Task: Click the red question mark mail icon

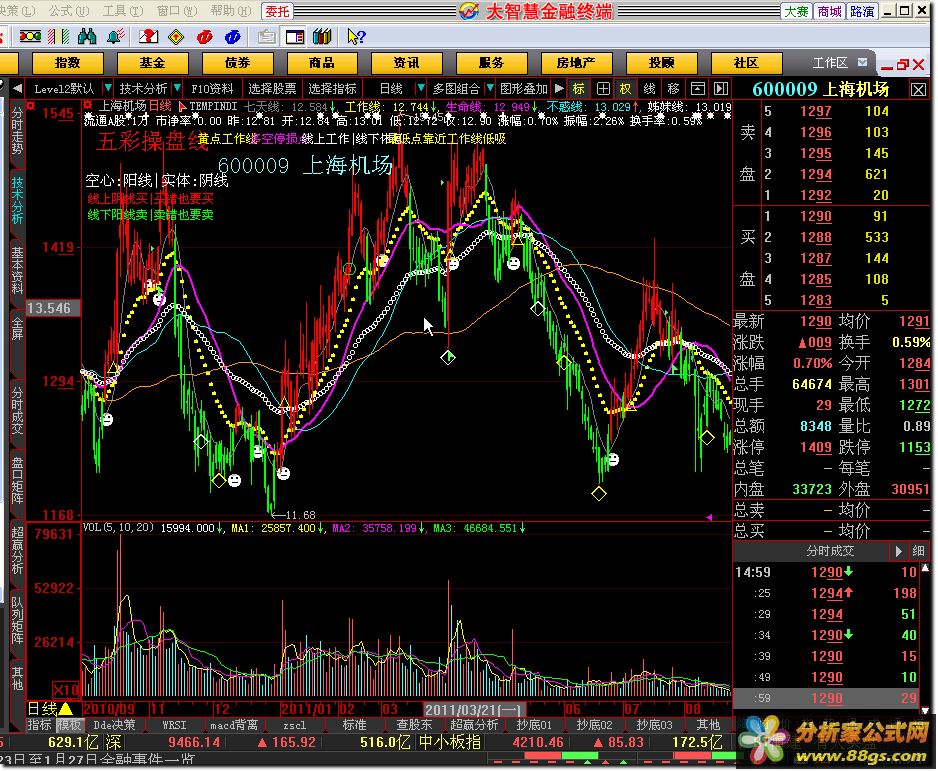Action: click(x=148, y=37)
